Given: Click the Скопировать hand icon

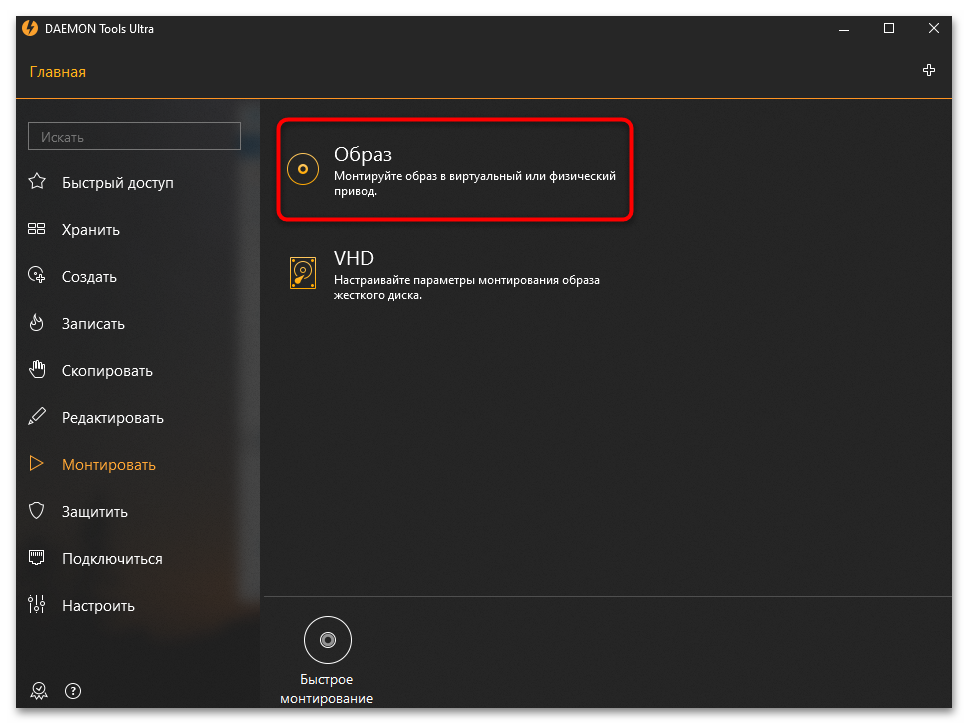Looking at the screenshot, I should [37, 369].
